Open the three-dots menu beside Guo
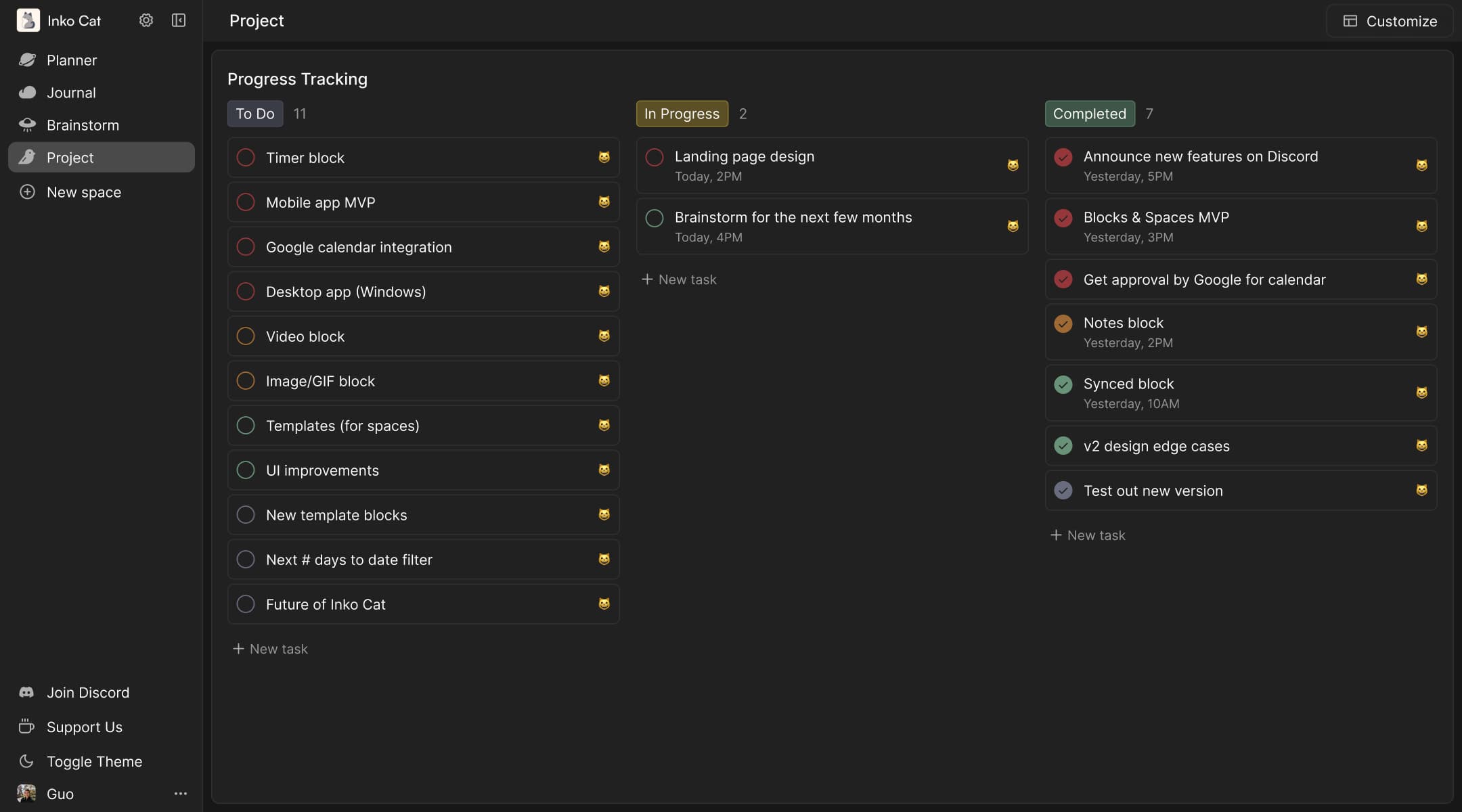1462x812 pixels. pyautogui.click(x=180, y=794)
